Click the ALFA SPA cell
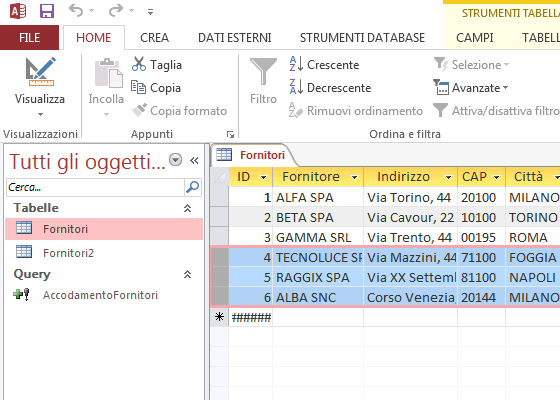Image resolution: width=560 pixels, height=400 pixels. (318, 198)
